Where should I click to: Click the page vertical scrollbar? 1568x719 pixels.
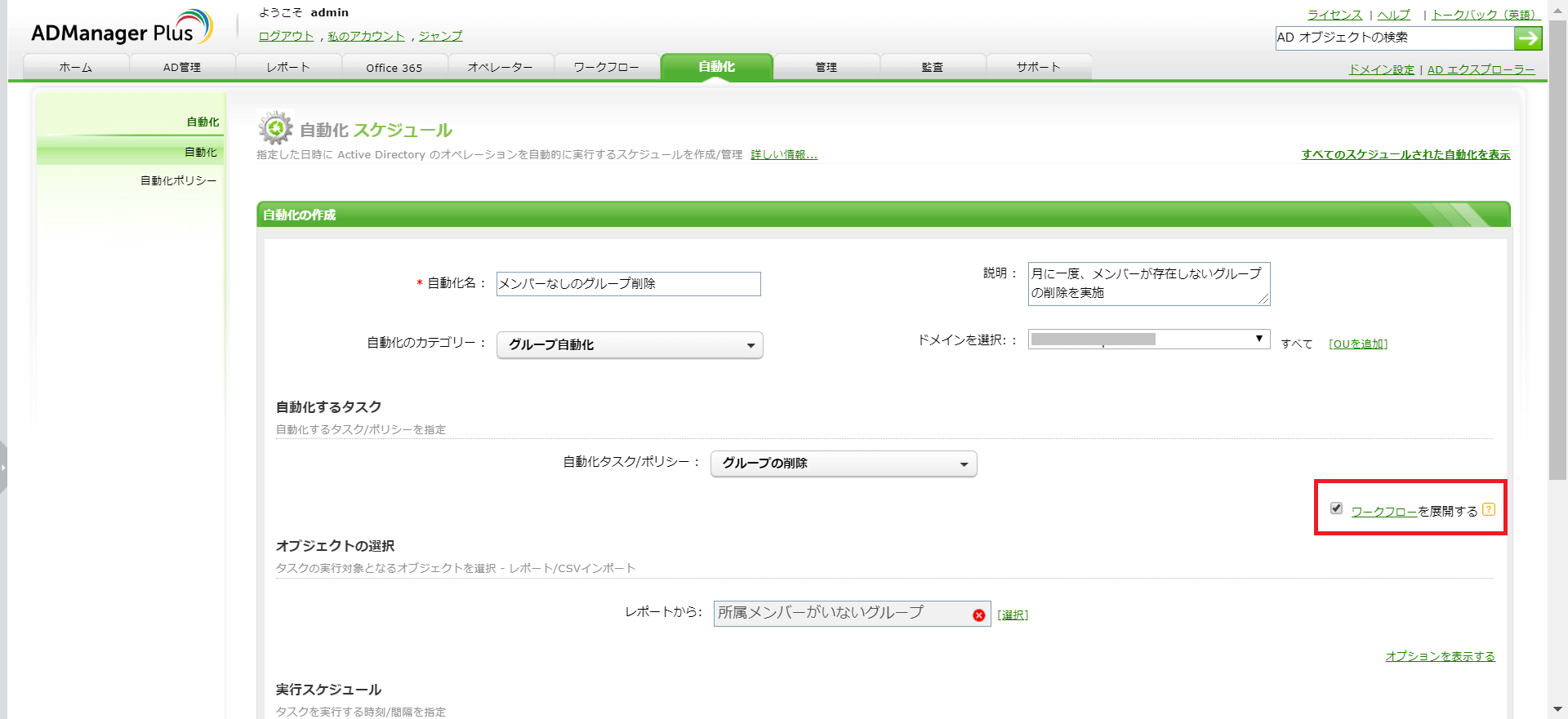(1557, 251)
